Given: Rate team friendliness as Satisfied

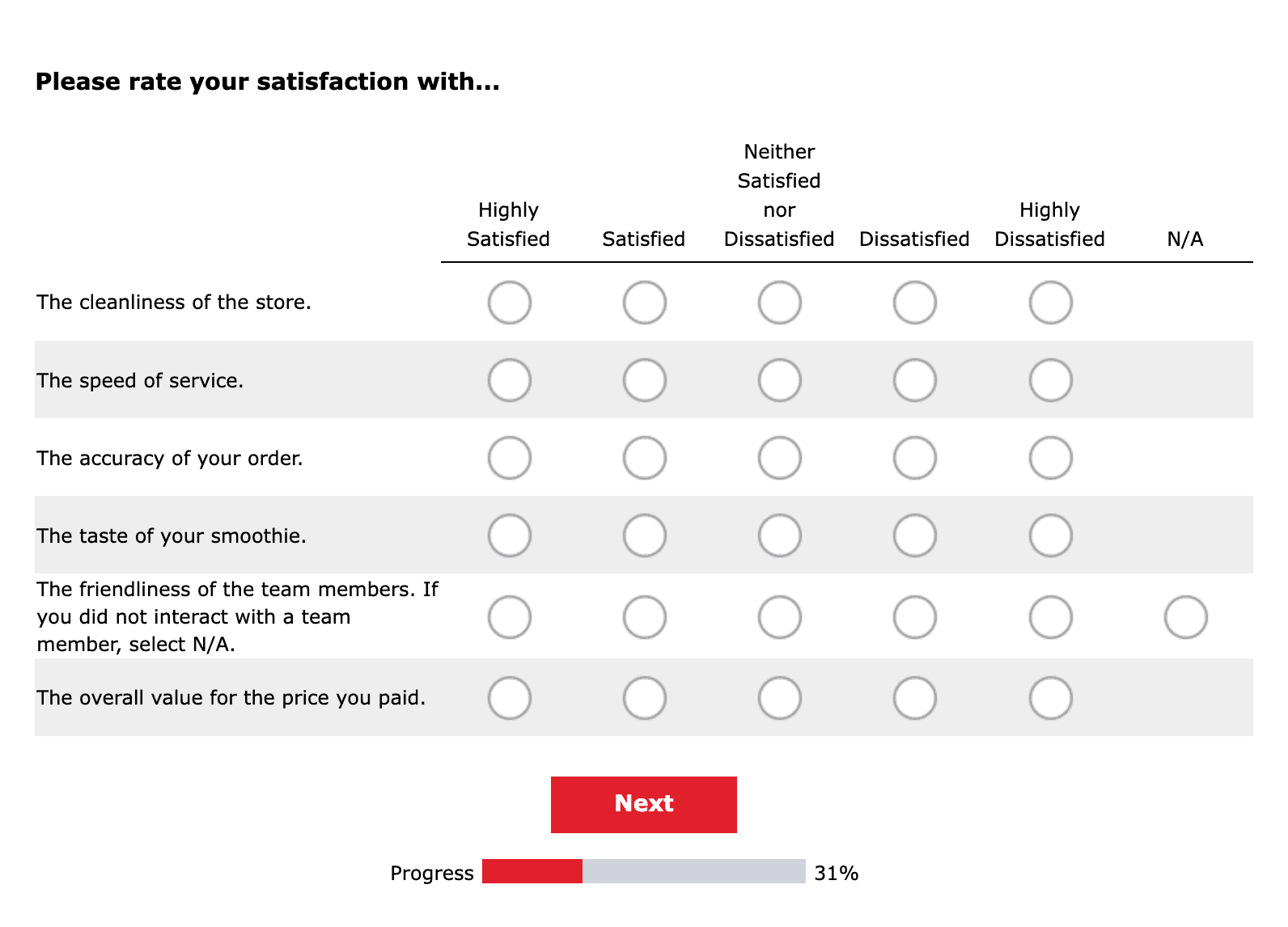Looking at the screenshot, I should [x=645, y=617].
